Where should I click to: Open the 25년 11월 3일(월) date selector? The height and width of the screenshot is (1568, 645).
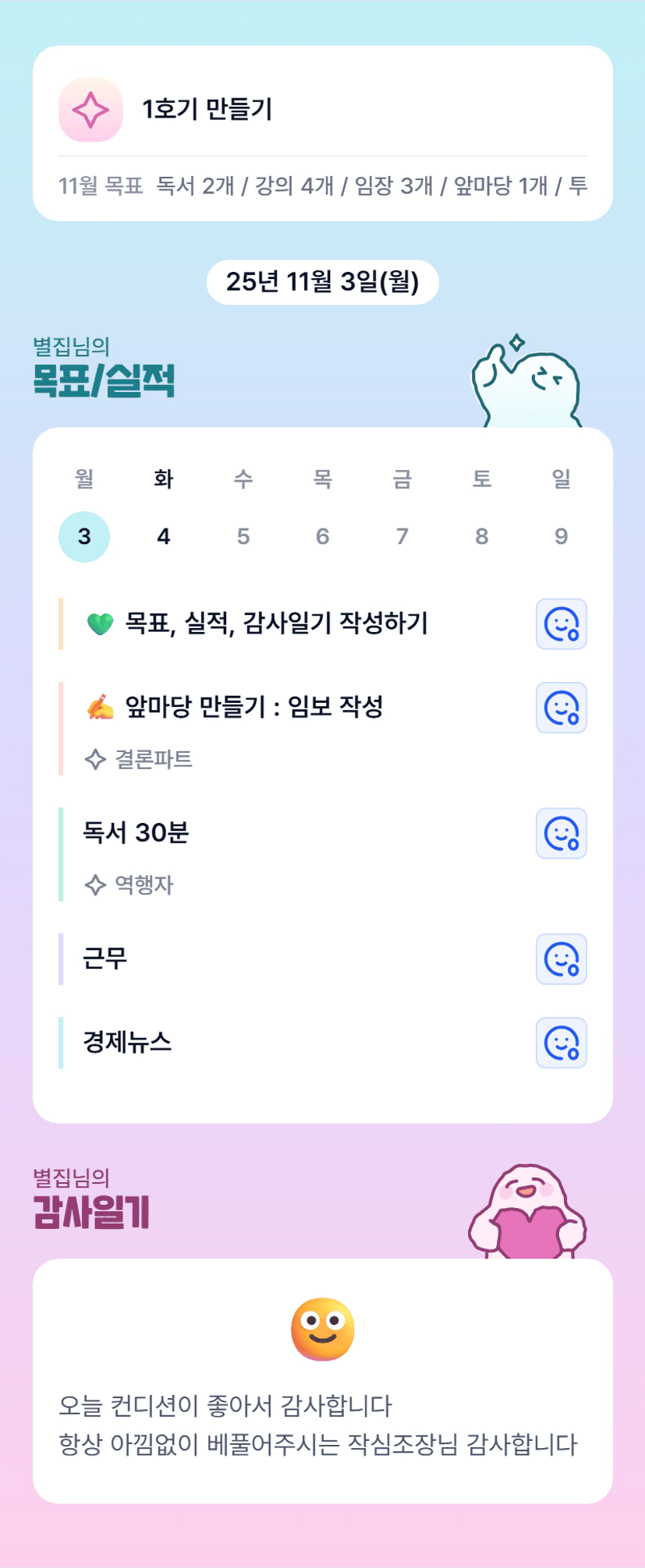click(322, 282)
